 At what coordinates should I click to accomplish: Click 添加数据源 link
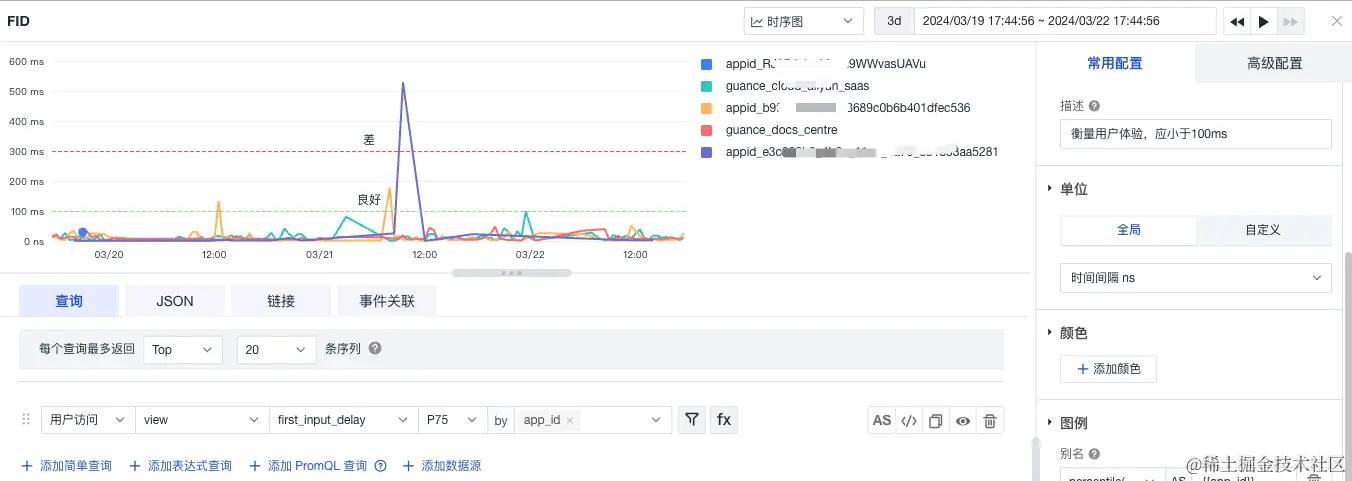pos(442,466)
